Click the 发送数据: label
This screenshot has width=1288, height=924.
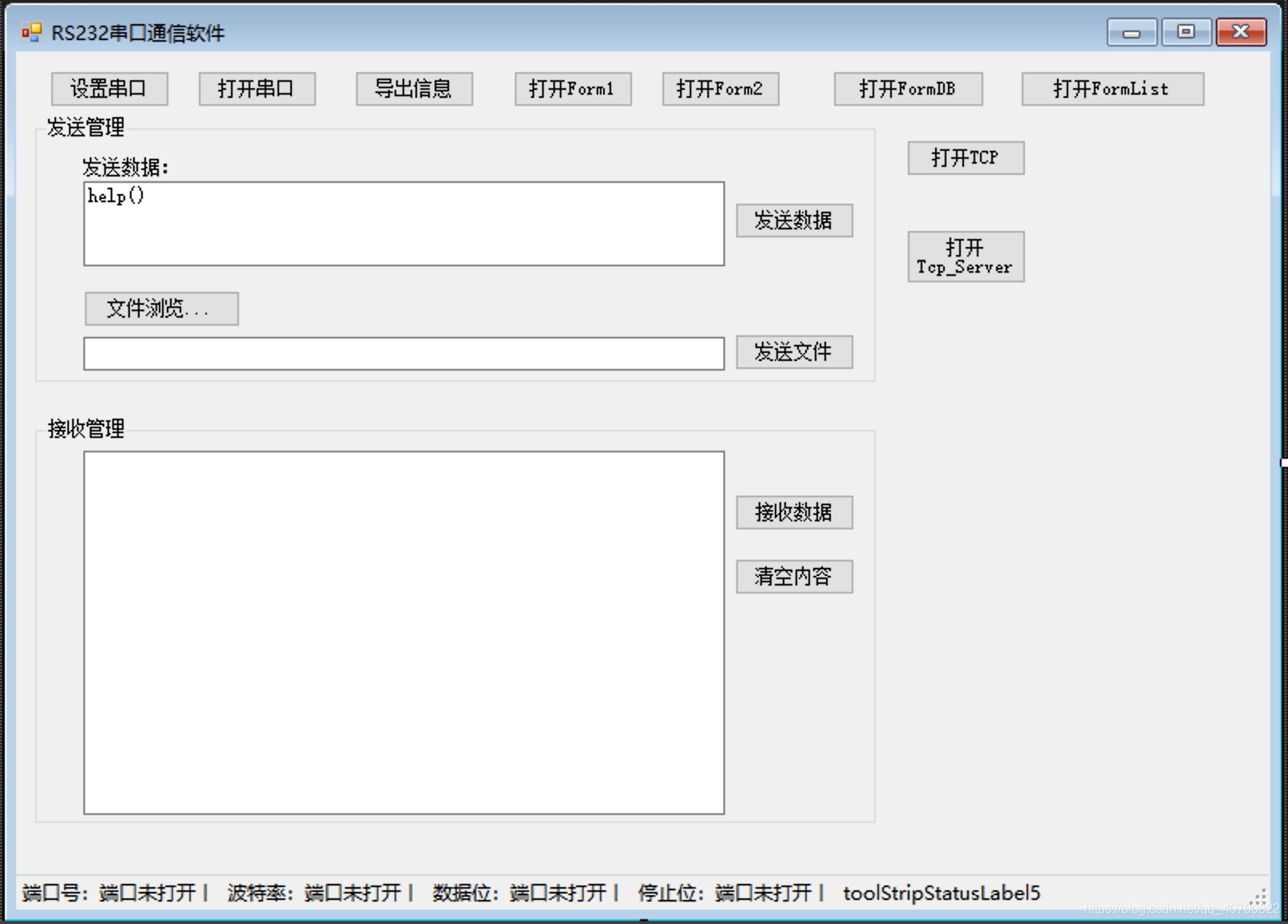(125, 168)
